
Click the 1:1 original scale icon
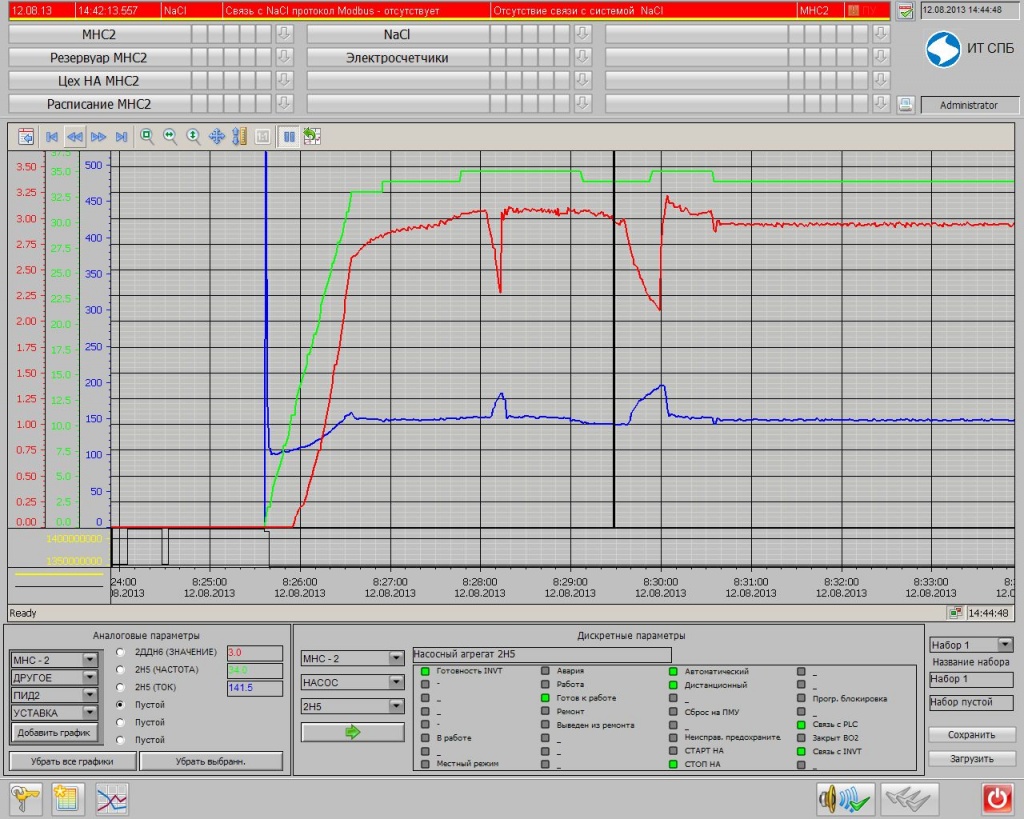pyautogui.click(x=263, y=136)
